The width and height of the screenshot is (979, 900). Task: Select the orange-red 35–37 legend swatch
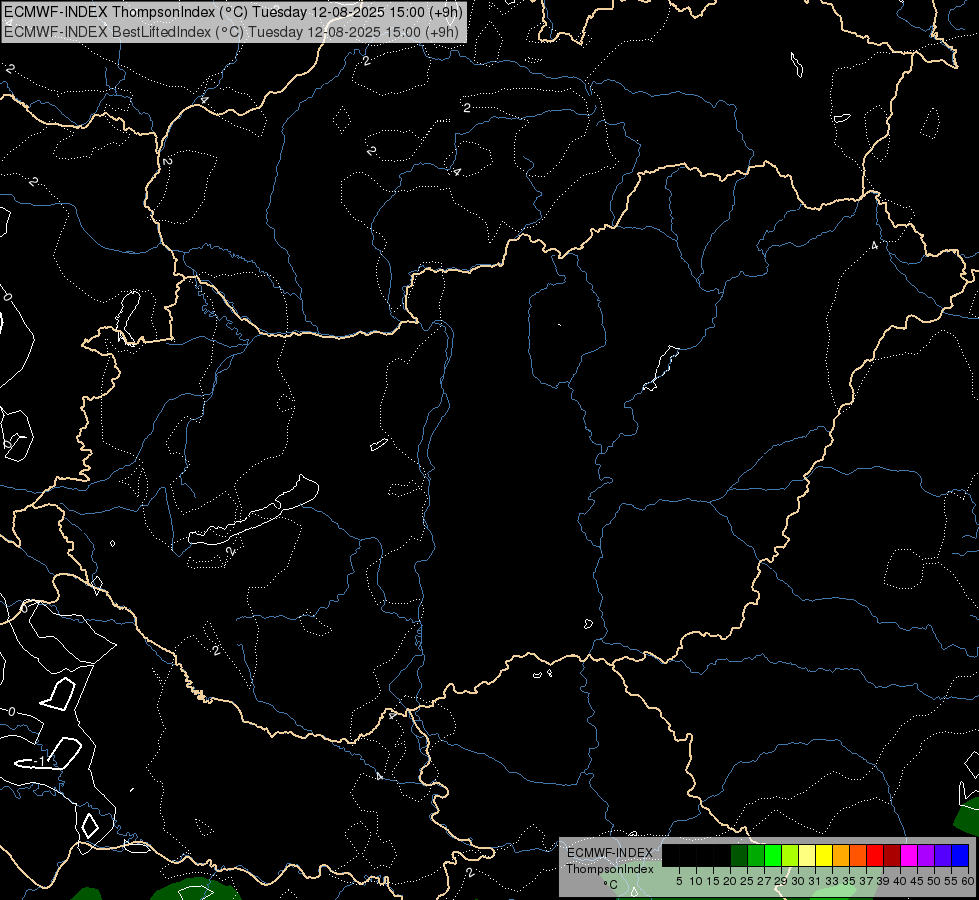(858, 855)
